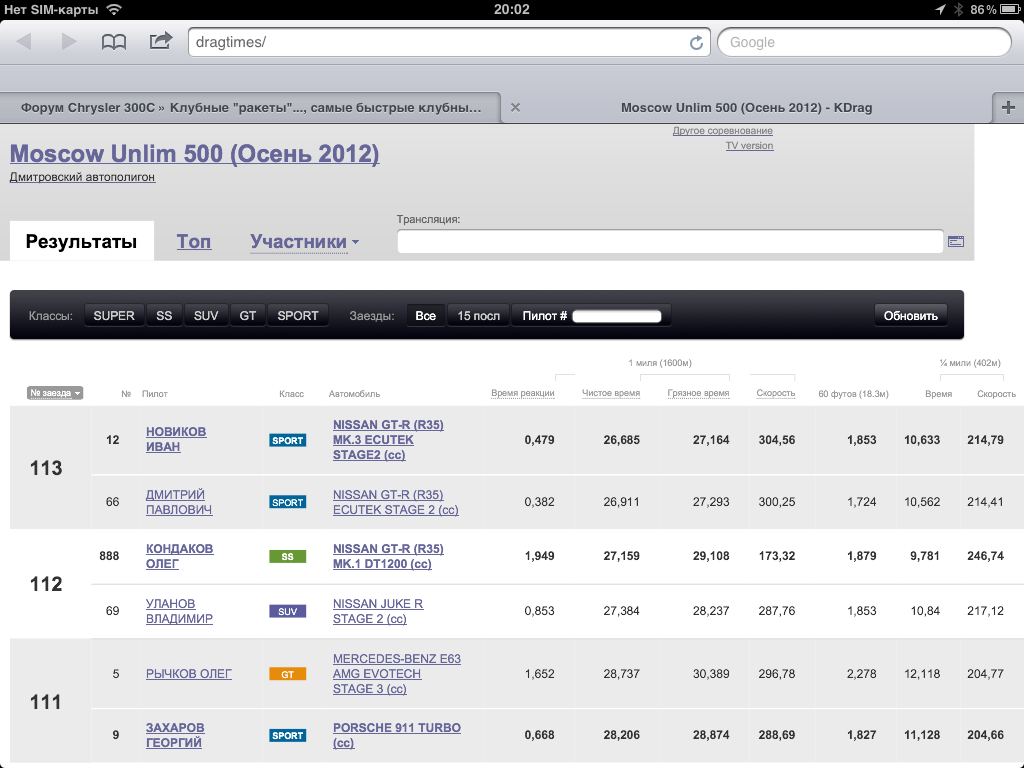The height and width of the screenshot is (768, 1024).
Task: Tap the share action icon
Action: click(161, 41)
